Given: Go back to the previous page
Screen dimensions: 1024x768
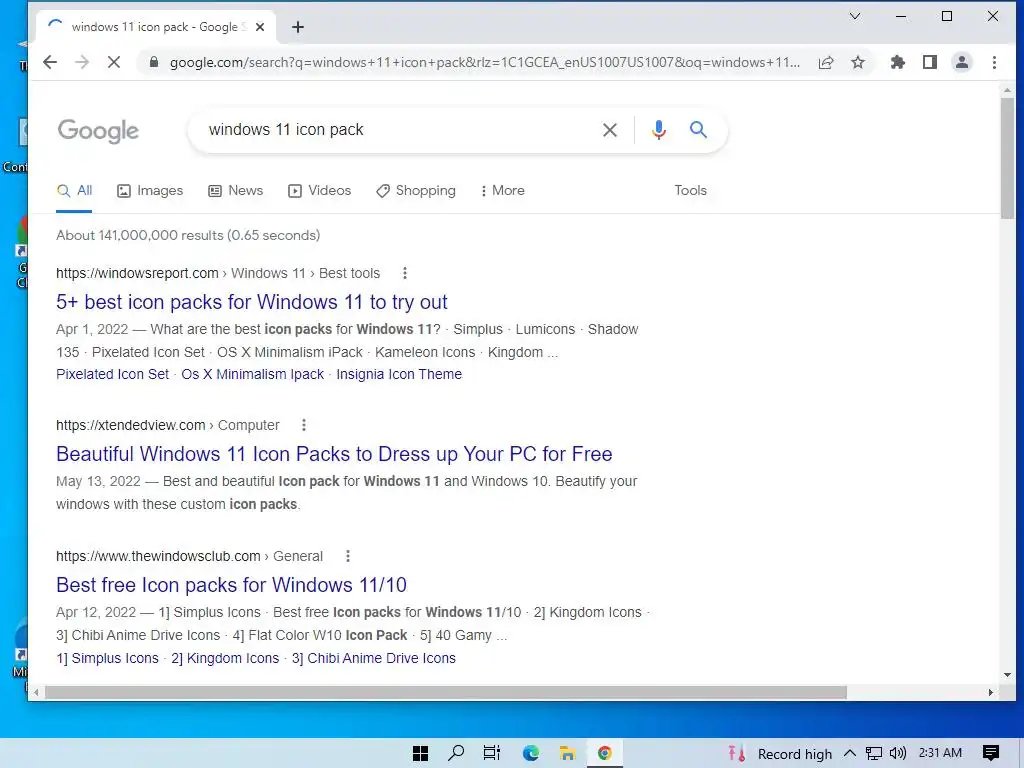Looking at the screenshot, I should coord(50,62).
